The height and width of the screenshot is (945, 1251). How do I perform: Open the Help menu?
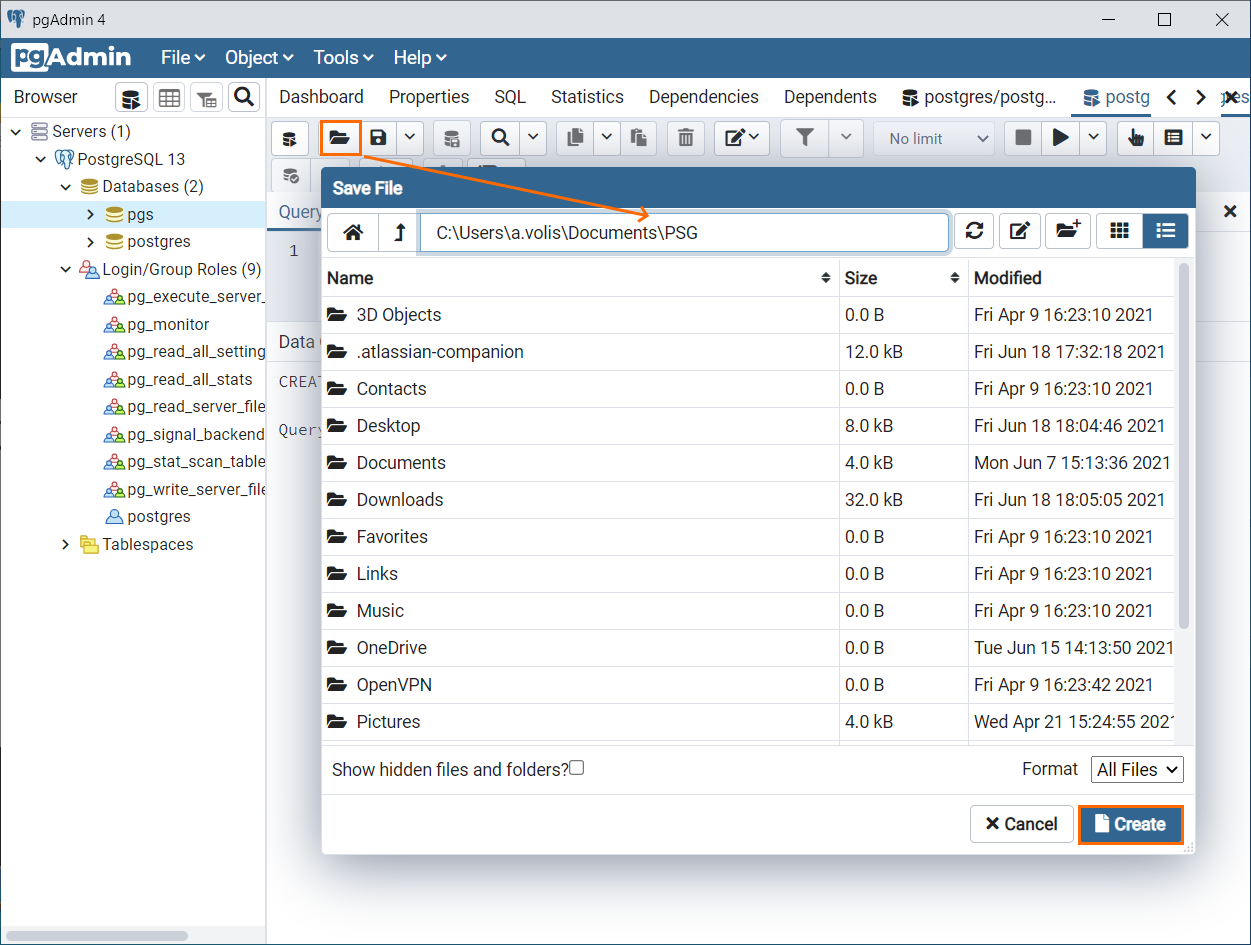click(x=420, y=58)
